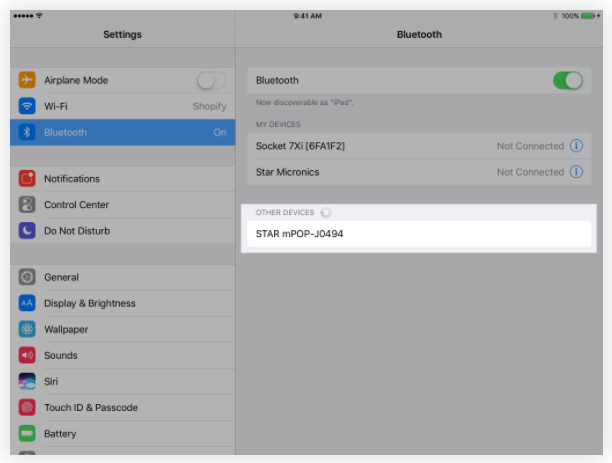This screenshot has height=463, width=612.
Task: Tap the battery indicator in status bar
Action: click(590, 16)
